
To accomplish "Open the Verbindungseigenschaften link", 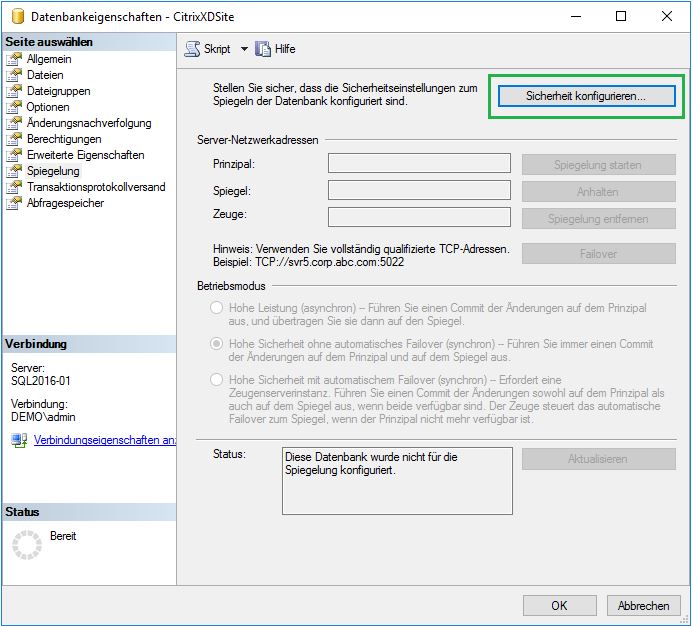I will (x=105, y=440).
